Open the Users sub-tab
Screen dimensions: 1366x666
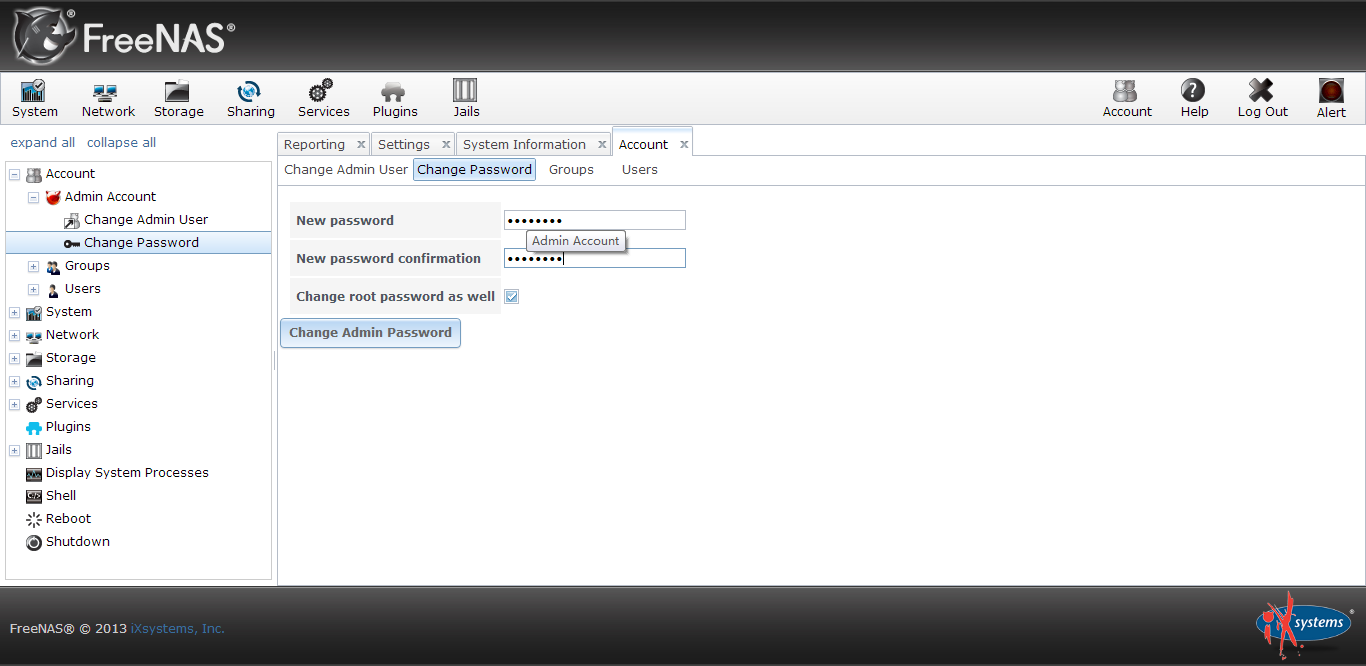tap(640, 170)
